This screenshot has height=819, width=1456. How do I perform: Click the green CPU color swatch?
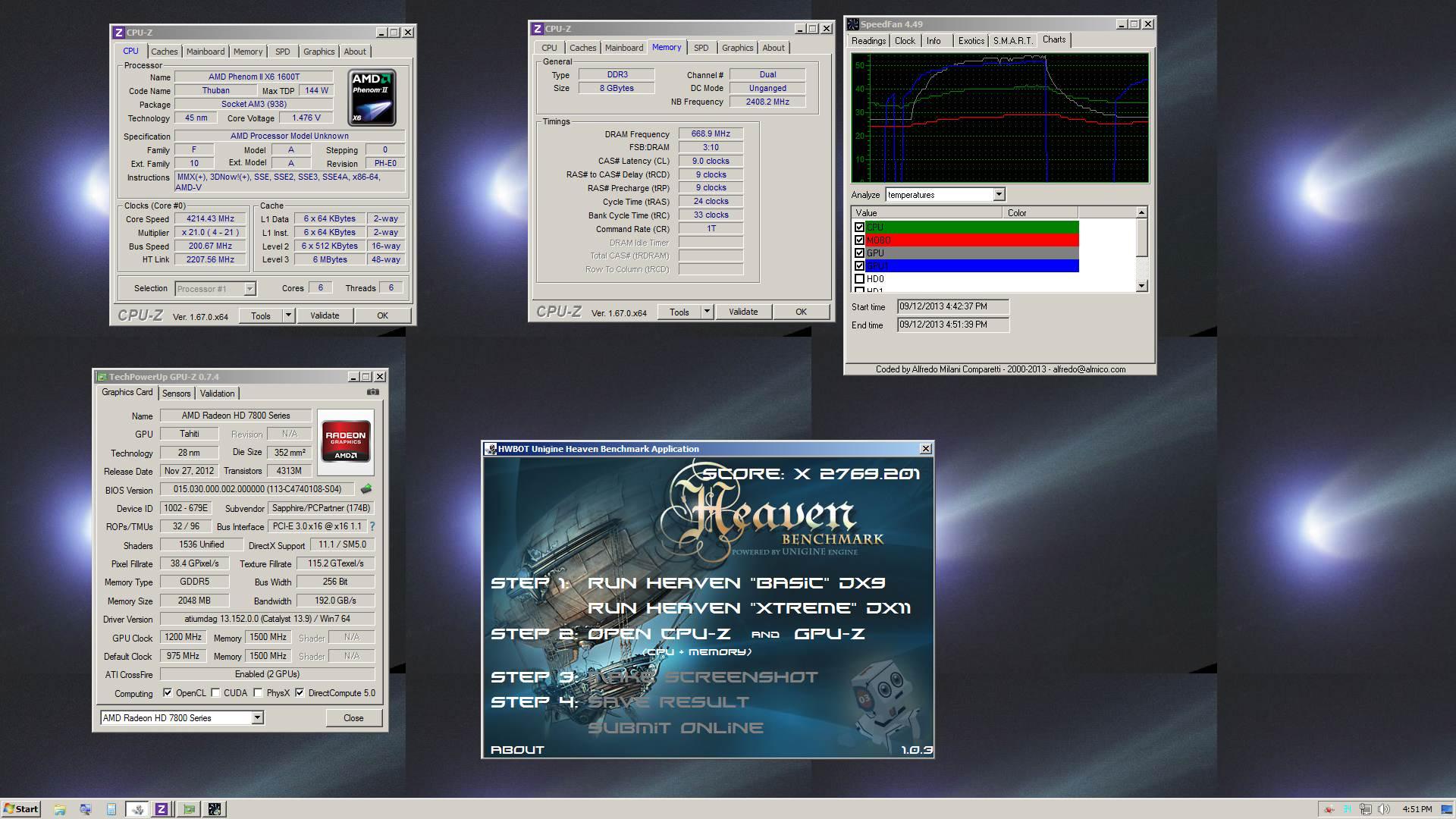pos(972,227)
